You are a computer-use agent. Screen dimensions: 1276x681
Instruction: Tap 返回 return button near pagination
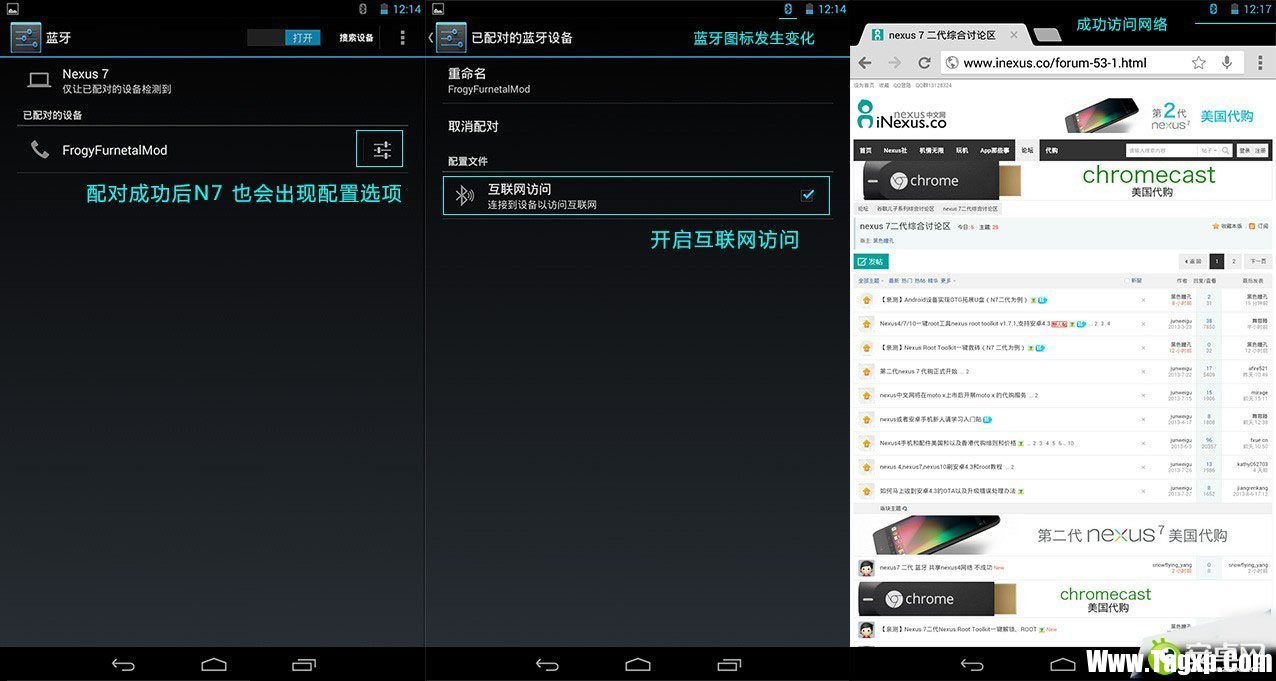pos(1194,261)
